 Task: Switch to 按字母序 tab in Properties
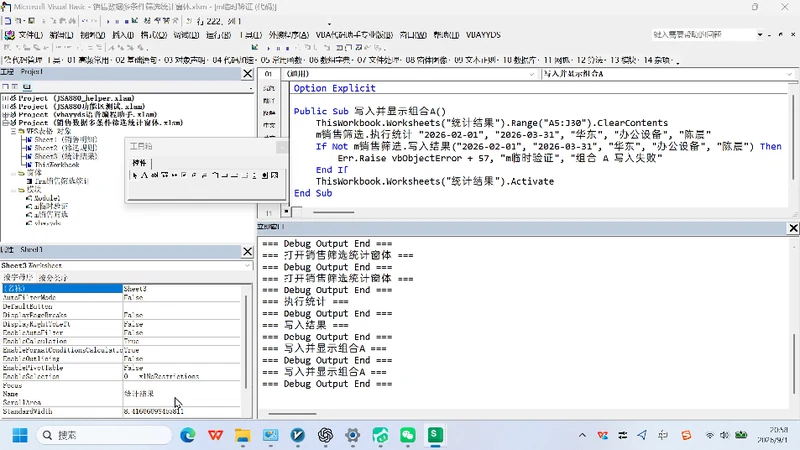(x=18, y=278)
